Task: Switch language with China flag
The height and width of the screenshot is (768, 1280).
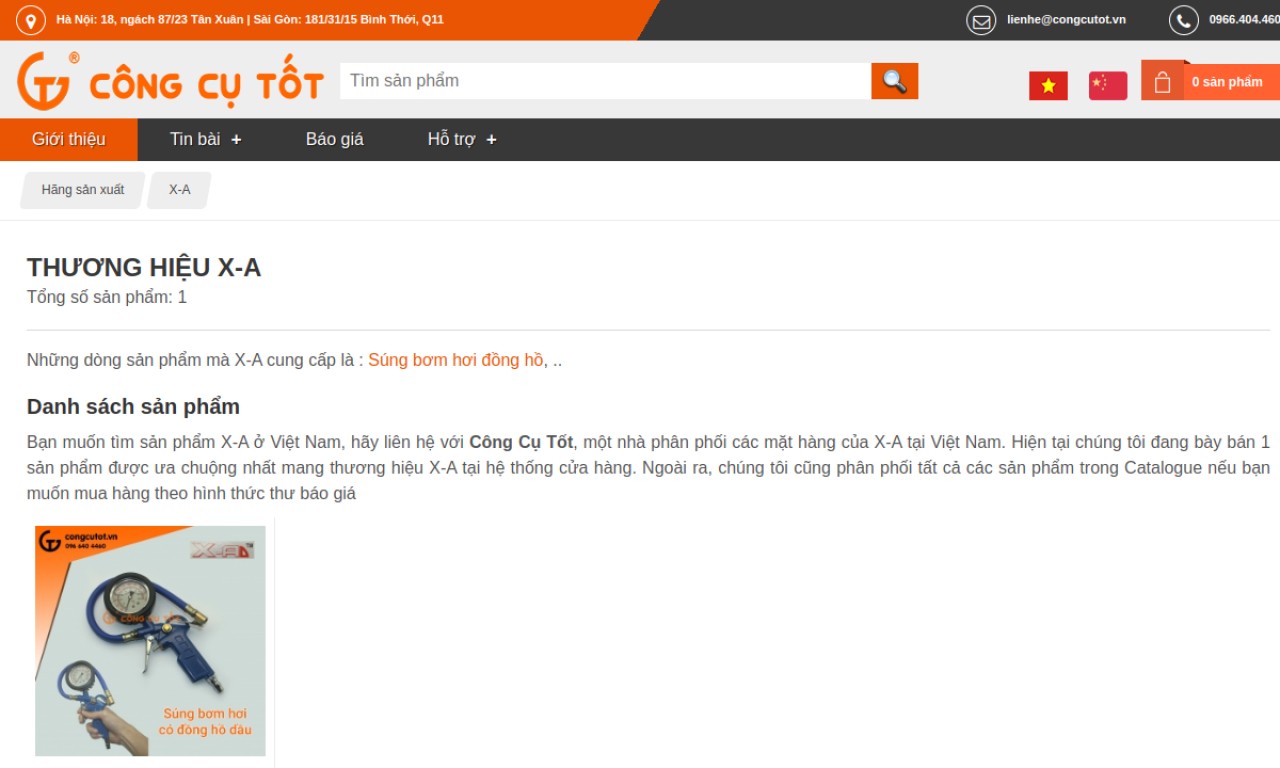Action: click(x=1108, y=86)
